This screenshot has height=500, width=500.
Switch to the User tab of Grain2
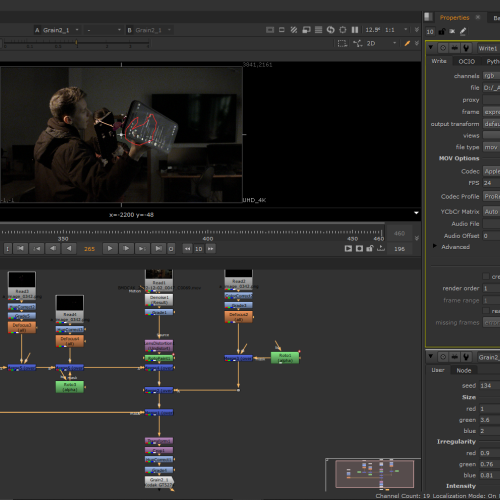pyautogui.click(x=438, y=370)
